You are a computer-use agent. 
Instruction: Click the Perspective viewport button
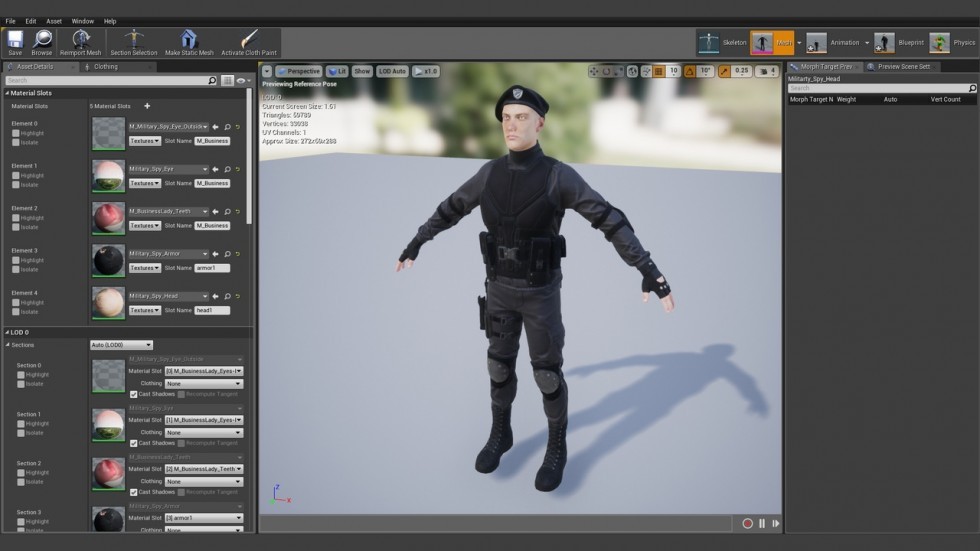point(299,71)
